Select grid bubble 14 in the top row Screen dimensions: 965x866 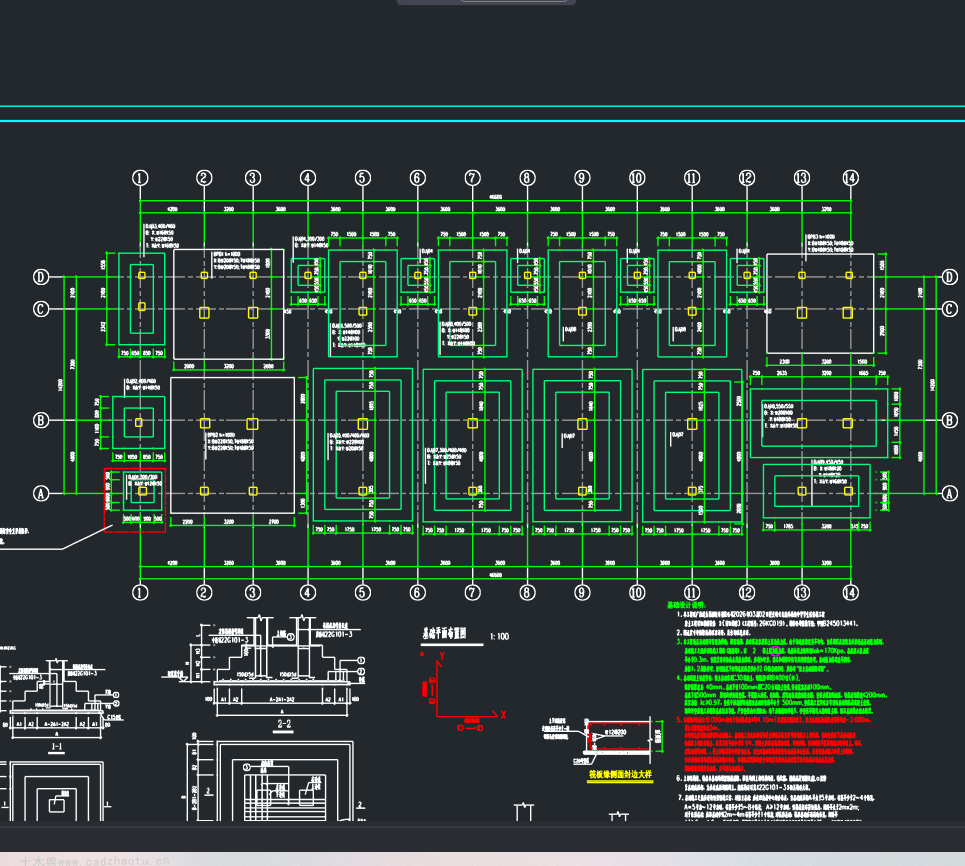[851, 178]
